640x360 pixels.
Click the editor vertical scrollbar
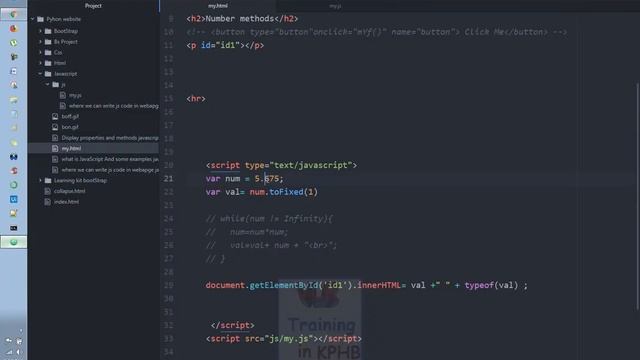637,196
